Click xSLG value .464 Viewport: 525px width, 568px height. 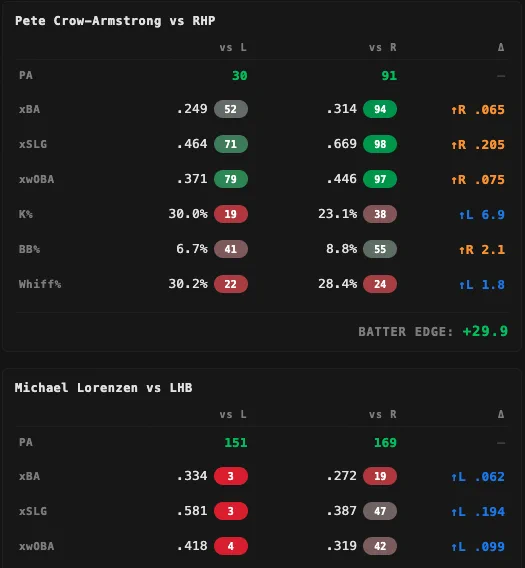192,144
